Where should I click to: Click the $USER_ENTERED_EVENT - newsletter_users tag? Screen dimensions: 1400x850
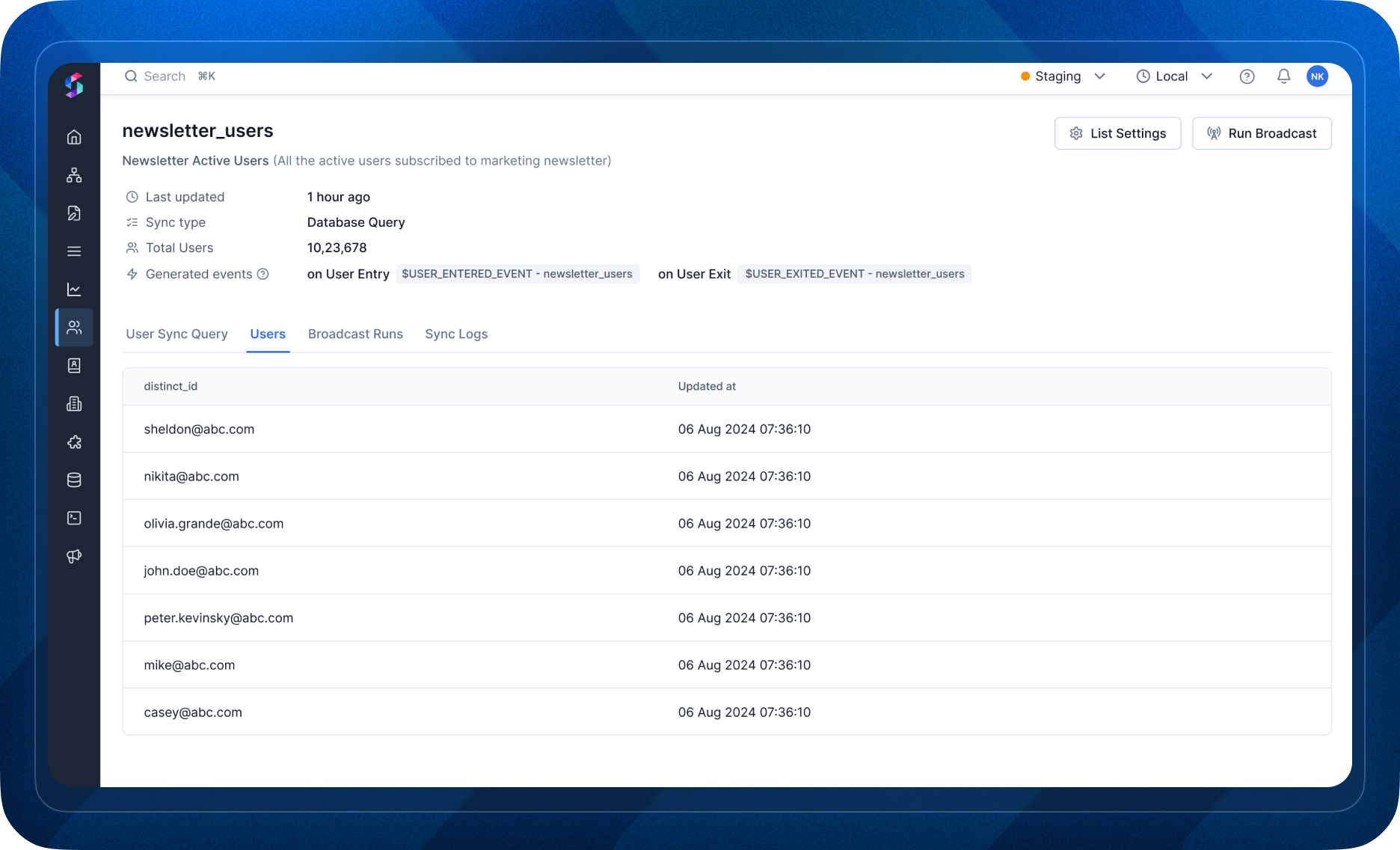[517, 274]
